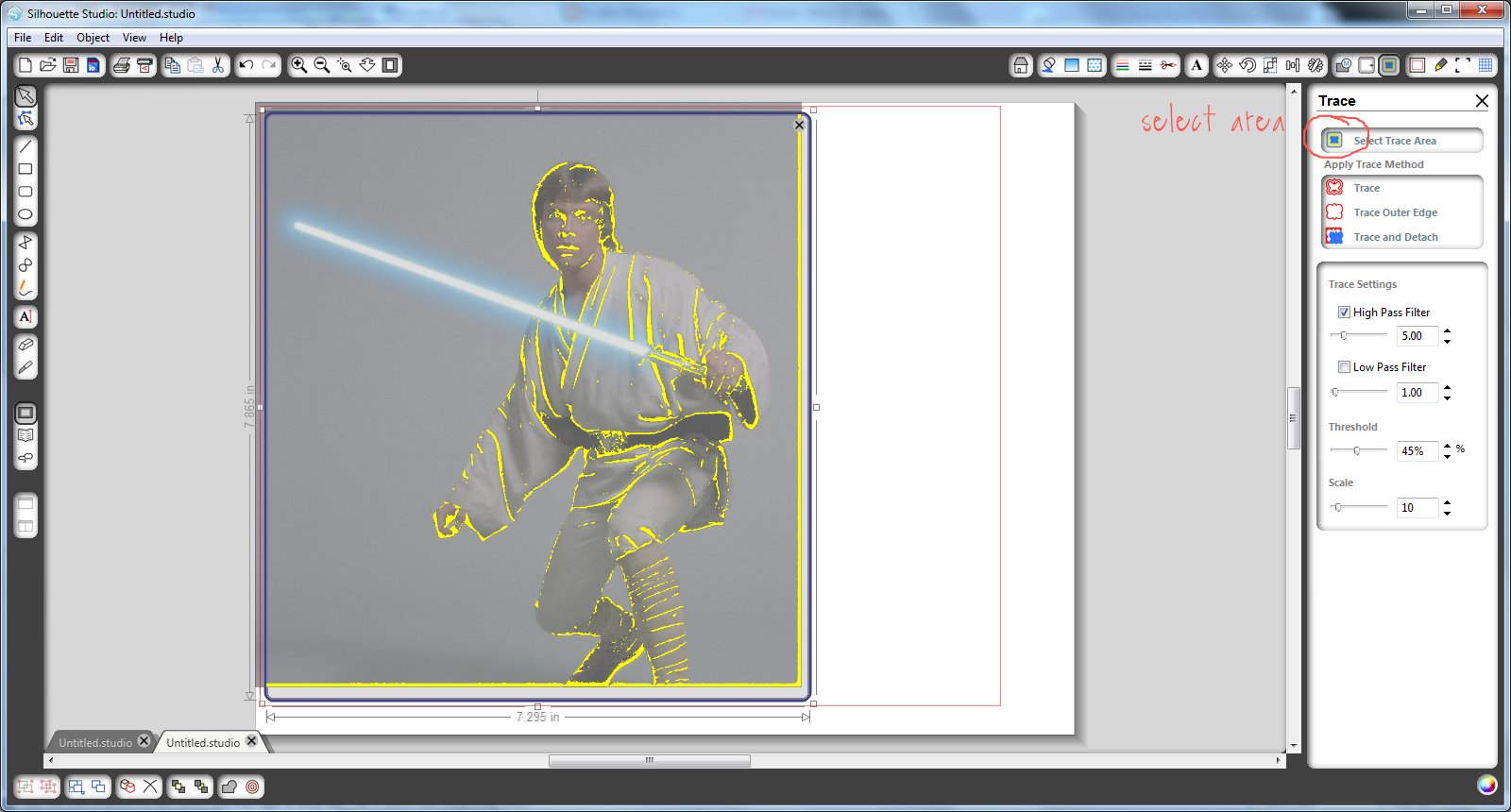Toggle the High Pass Filter checkbox
This screenshot has height=812, width=1511.
point(1344,313)
